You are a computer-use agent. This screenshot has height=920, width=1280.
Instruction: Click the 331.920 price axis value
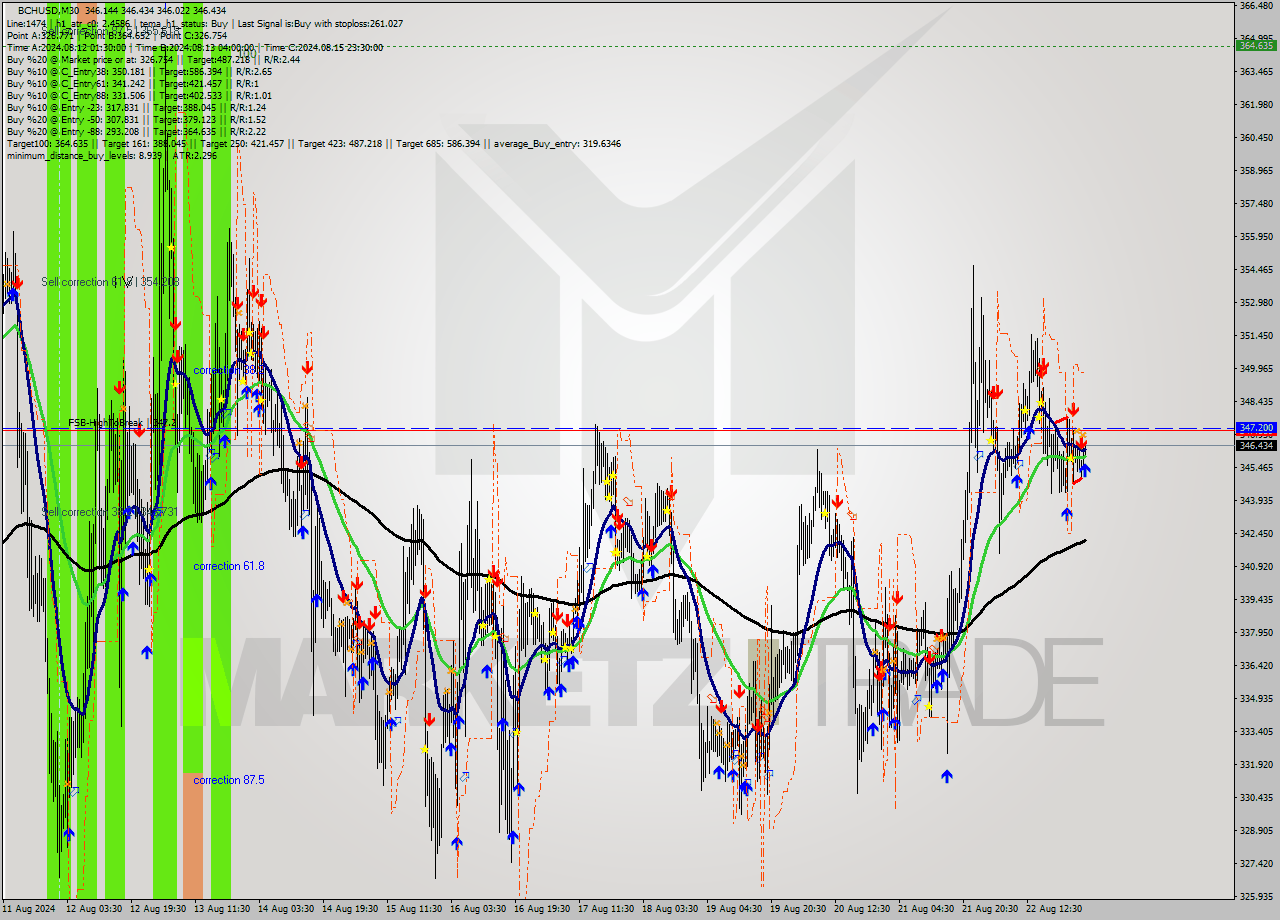pyautogui.click(x=1256, y=765)
